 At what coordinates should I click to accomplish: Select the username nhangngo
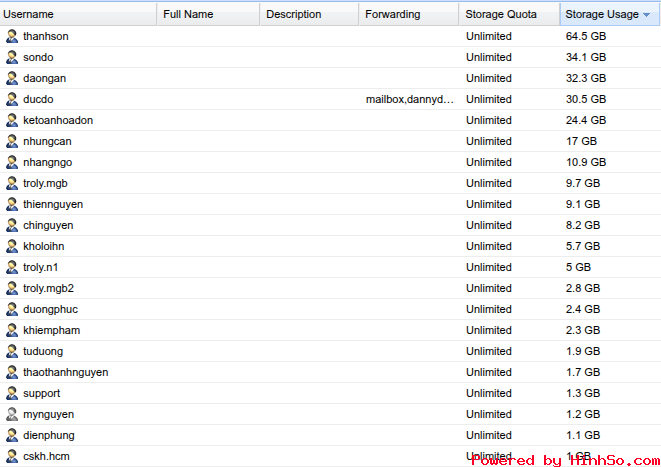coord(47,162)
